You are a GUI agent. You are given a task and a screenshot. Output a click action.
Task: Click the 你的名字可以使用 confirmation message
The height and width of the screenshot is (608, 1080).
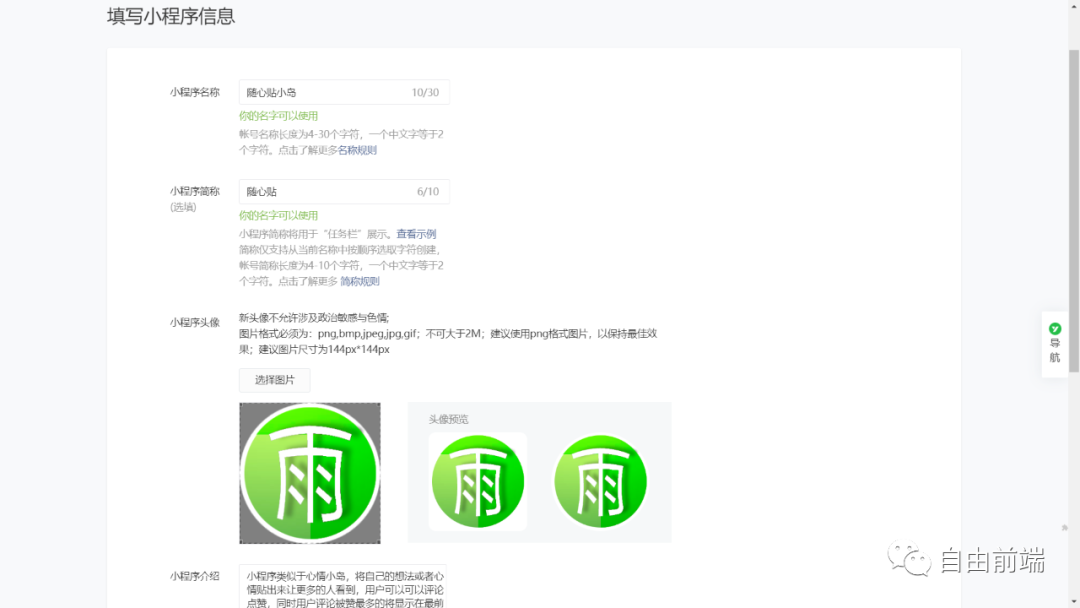point(279,115)
